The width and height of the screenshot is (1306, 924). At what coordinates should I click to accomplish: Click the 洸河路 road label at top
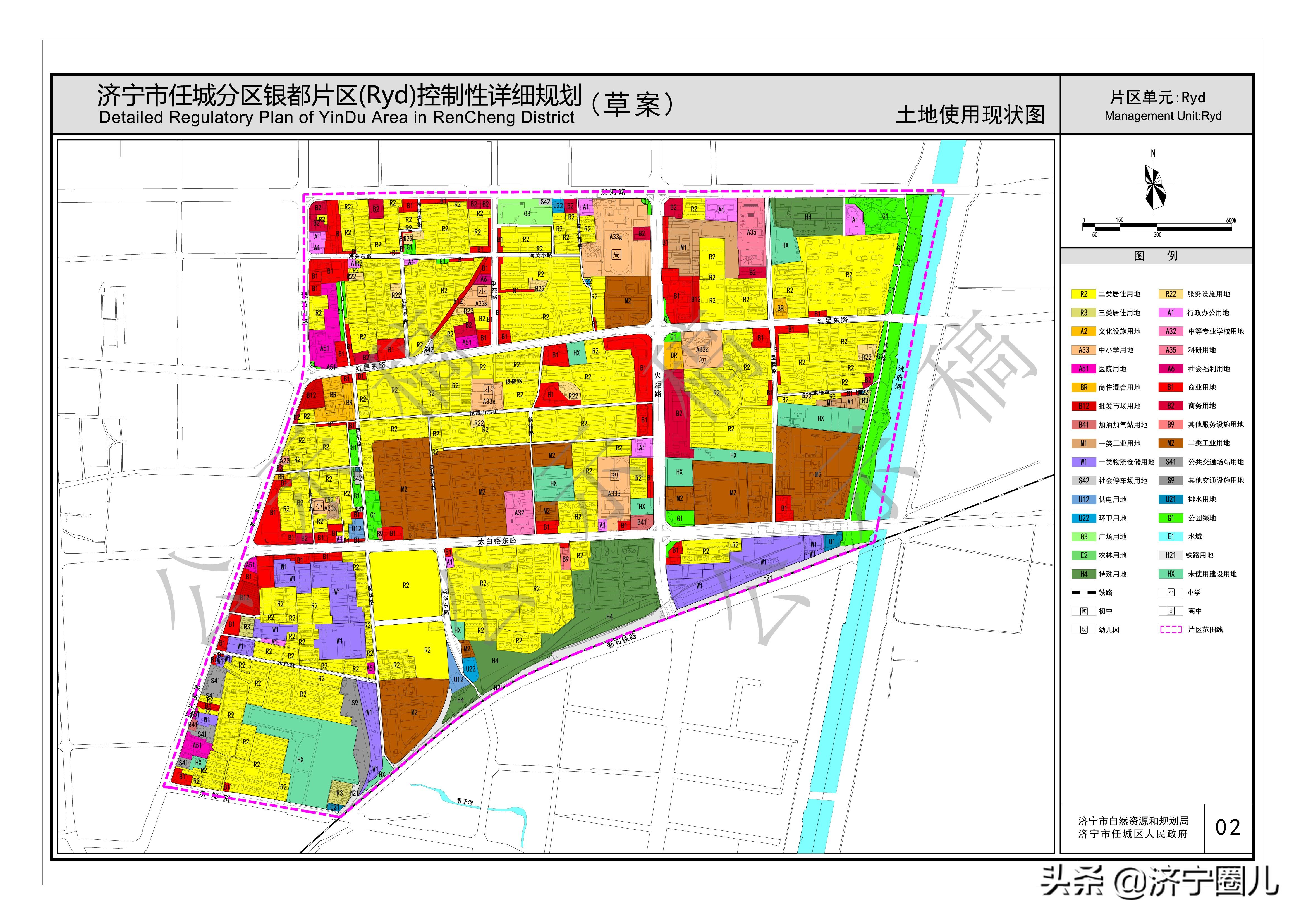click(x=613, y=192)
